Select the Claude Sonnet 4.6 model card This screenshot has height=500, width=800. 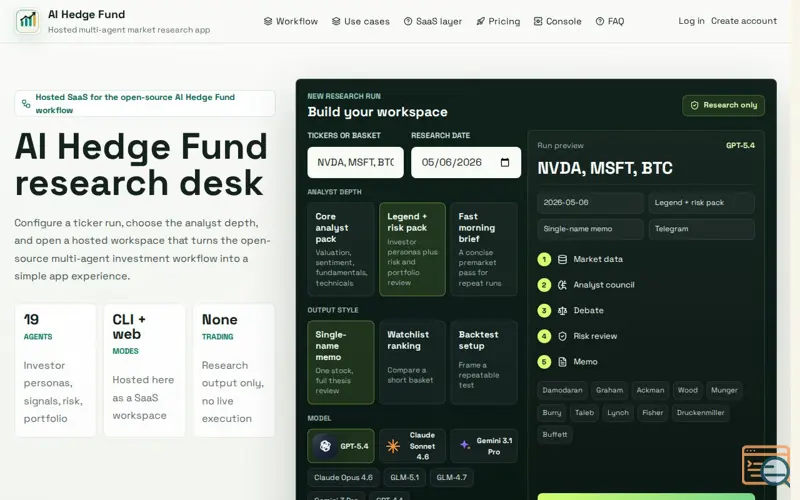412,446
